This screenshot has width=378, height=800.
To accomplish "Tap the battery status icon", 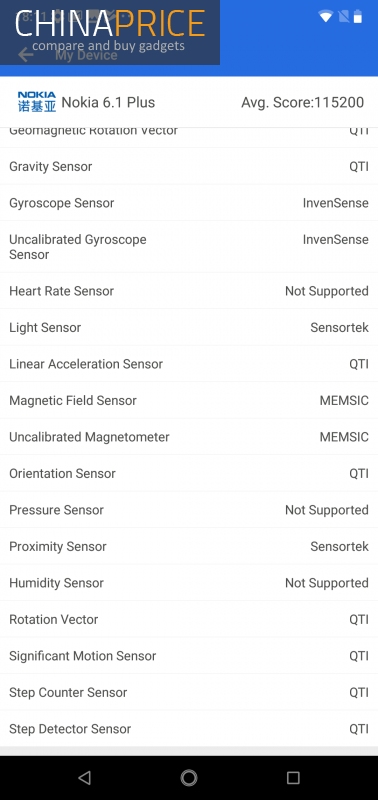I will tap(358, 16).
